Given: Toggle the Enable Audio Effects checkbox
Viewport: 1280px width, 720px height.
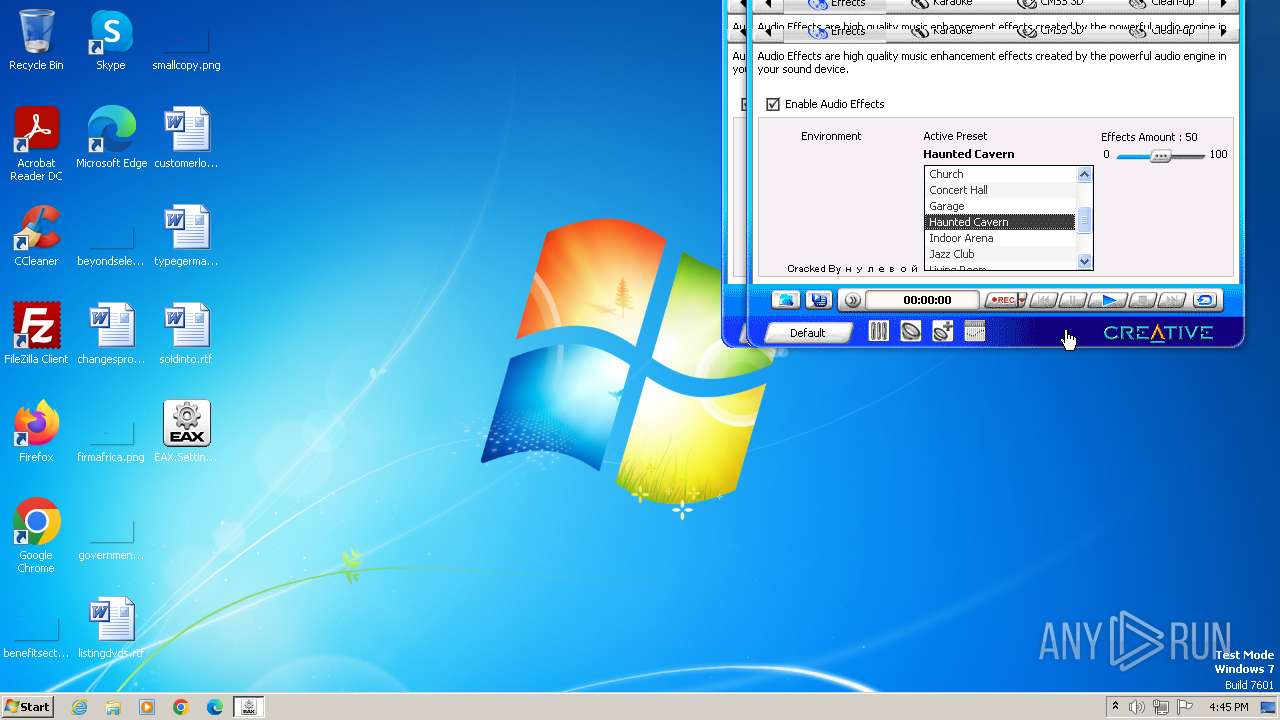Looking at the screenshot, I should click(x=773, y=104).
